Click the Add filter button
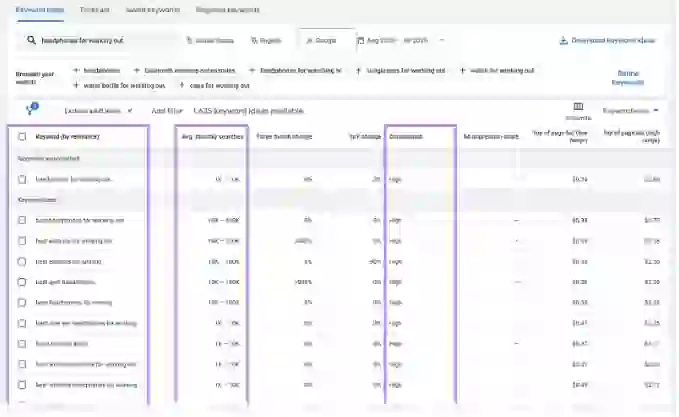Image resolution: width=679 pixels, height=417 pixels. click(x=167, y=110)
